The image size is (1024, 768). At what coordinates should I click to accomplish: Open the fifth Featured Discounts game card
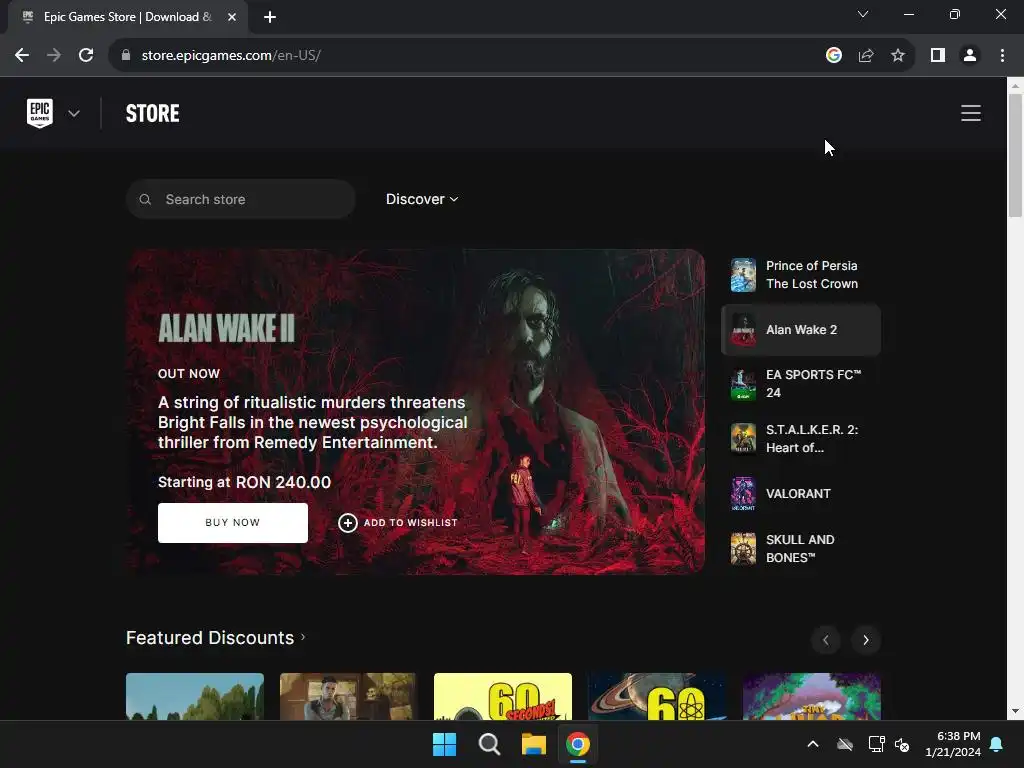point(811,696)
